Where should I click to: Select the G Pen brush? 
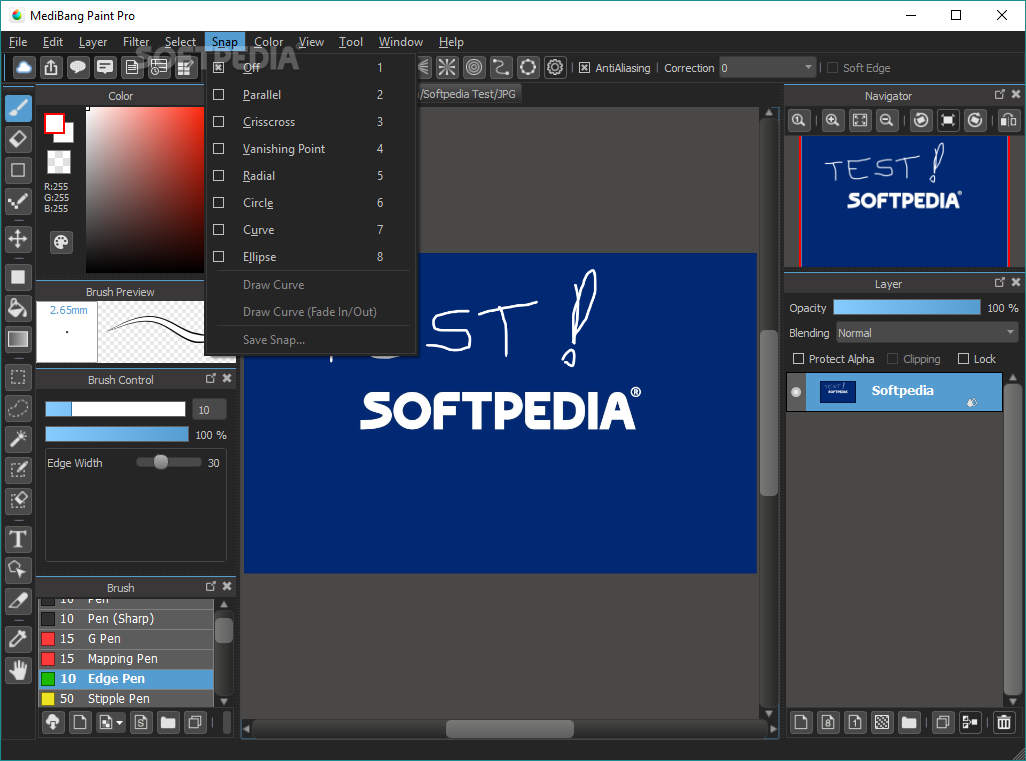[126, 639]
